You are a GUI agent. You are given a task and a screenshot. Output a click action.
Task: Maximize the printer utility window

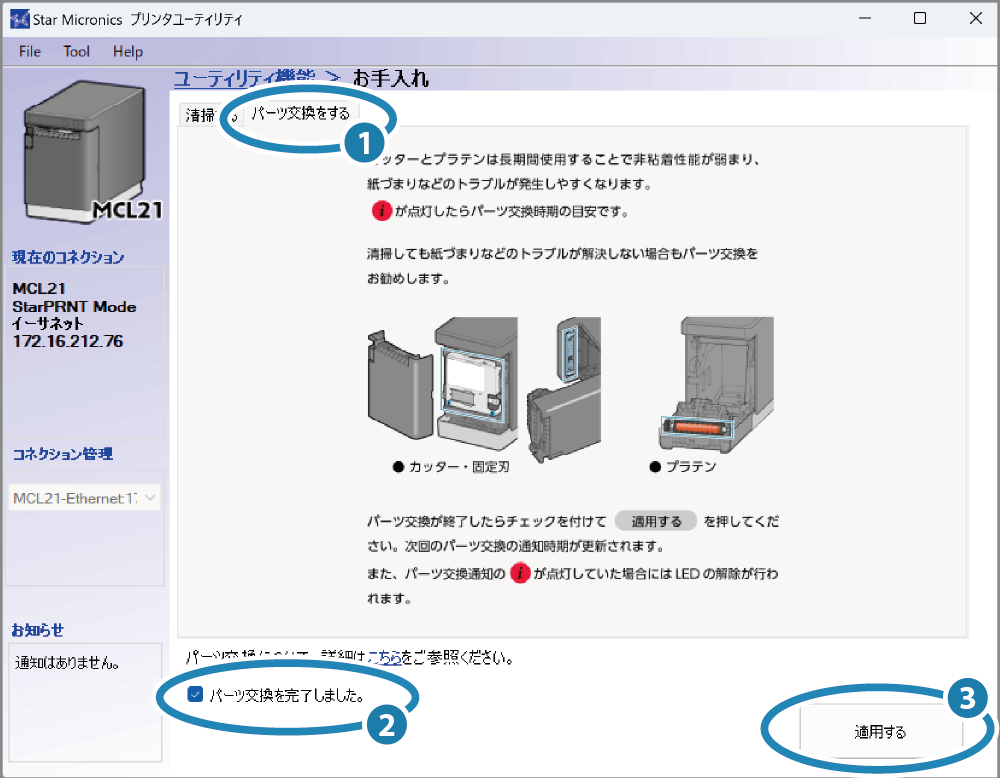pyautogui.click(x=920, y=18)
